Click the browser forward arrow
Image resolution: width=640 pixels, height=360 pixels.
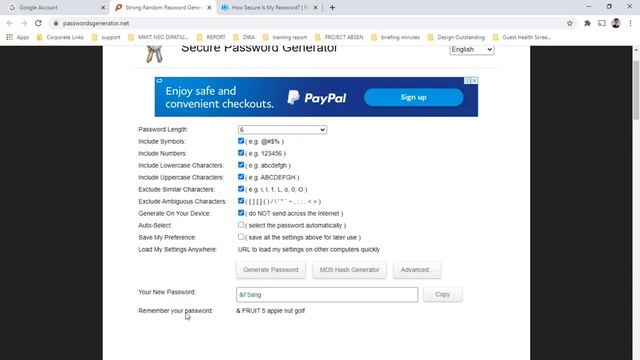24,23
